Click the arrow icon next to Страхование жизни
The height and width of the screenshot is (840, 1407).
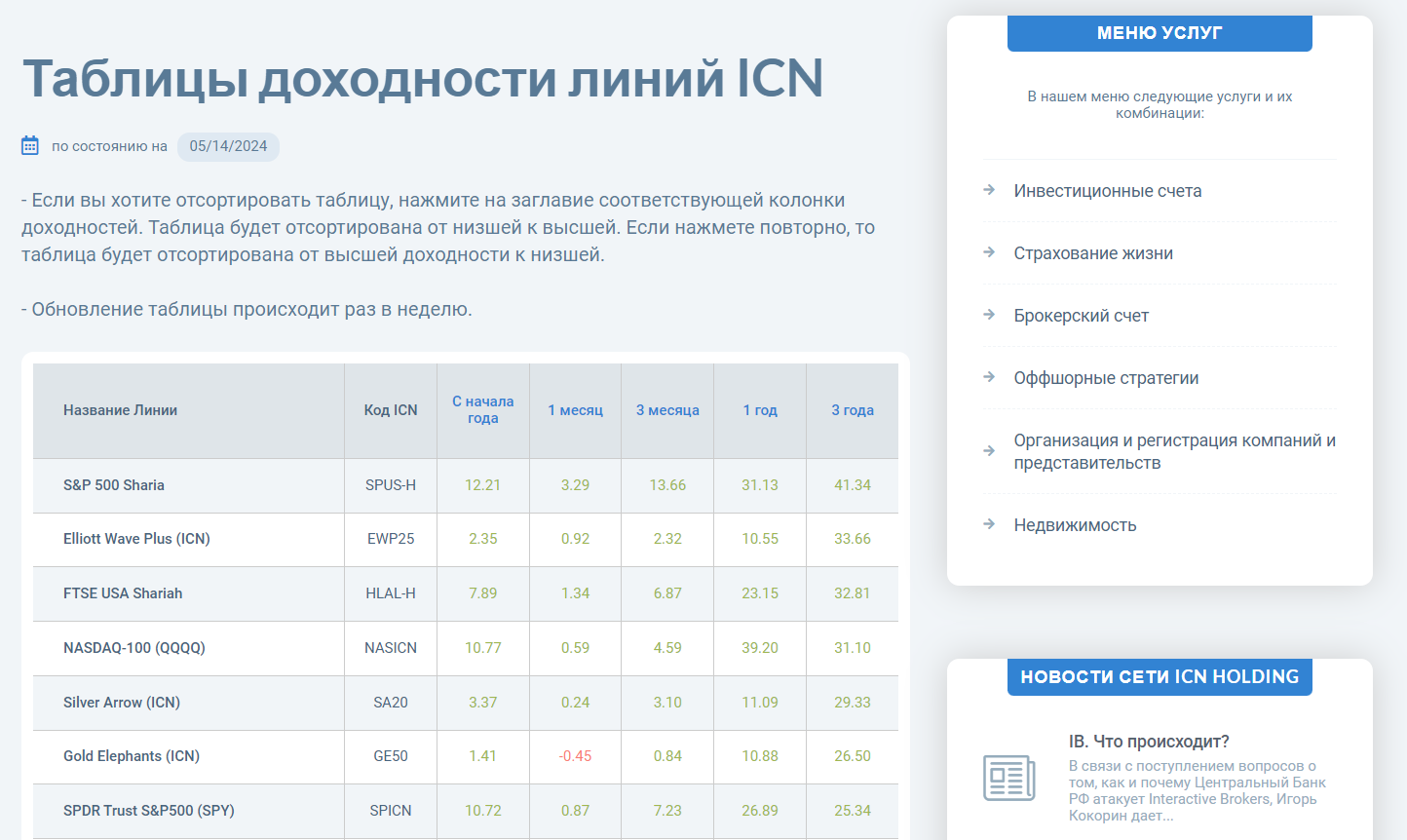point(989,252)
